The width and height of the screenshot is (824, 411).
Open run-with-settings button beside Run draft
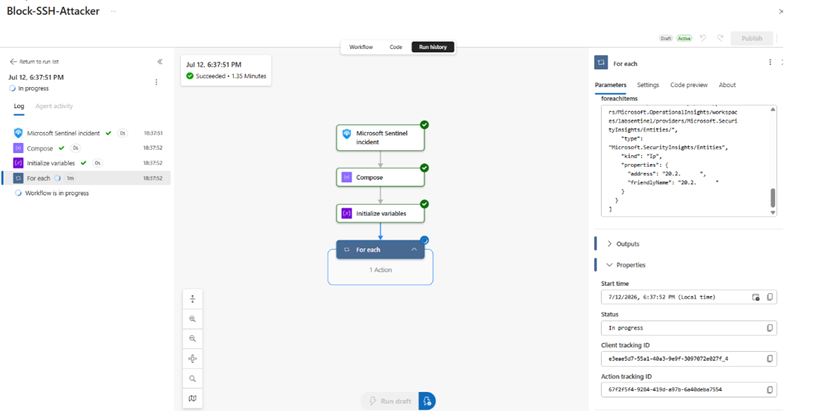[x=427, y=401]
